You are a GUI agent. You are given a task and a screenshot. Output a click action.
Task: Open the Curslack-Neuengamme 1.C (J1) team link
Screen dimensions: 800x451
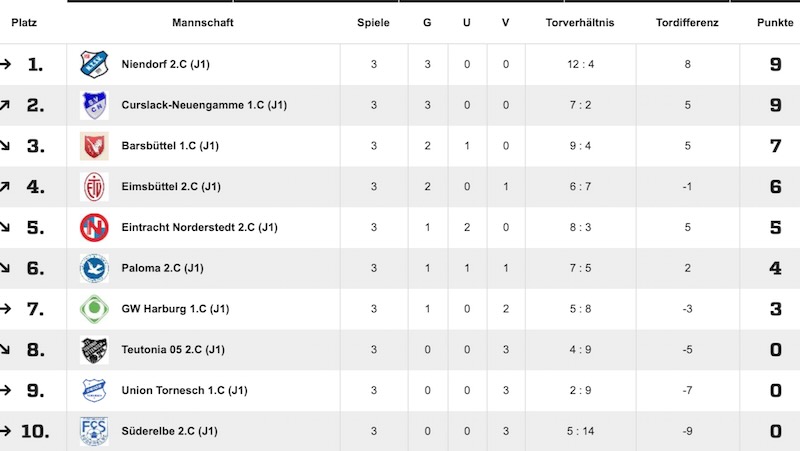tap(204, 105)
